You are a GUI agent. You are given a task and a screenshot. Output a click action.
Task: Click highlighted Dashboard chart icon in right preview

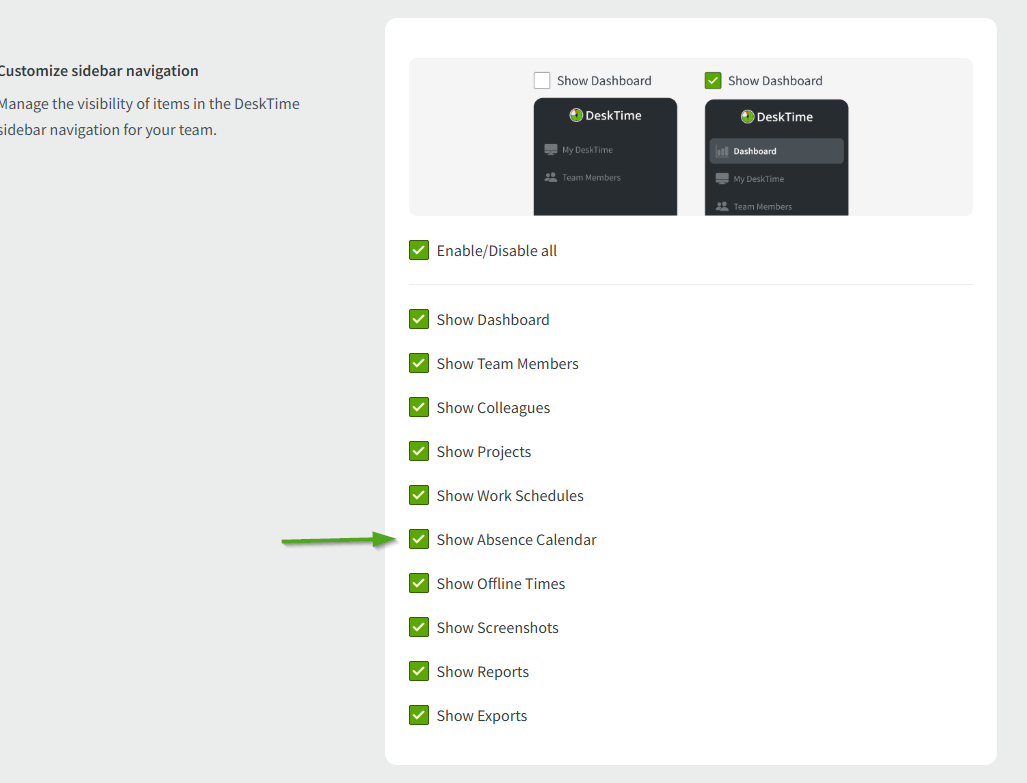[722, 151]
